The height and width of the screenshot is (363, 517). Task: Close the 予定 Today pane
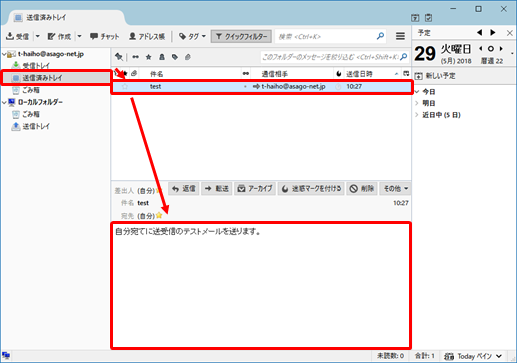510,33
